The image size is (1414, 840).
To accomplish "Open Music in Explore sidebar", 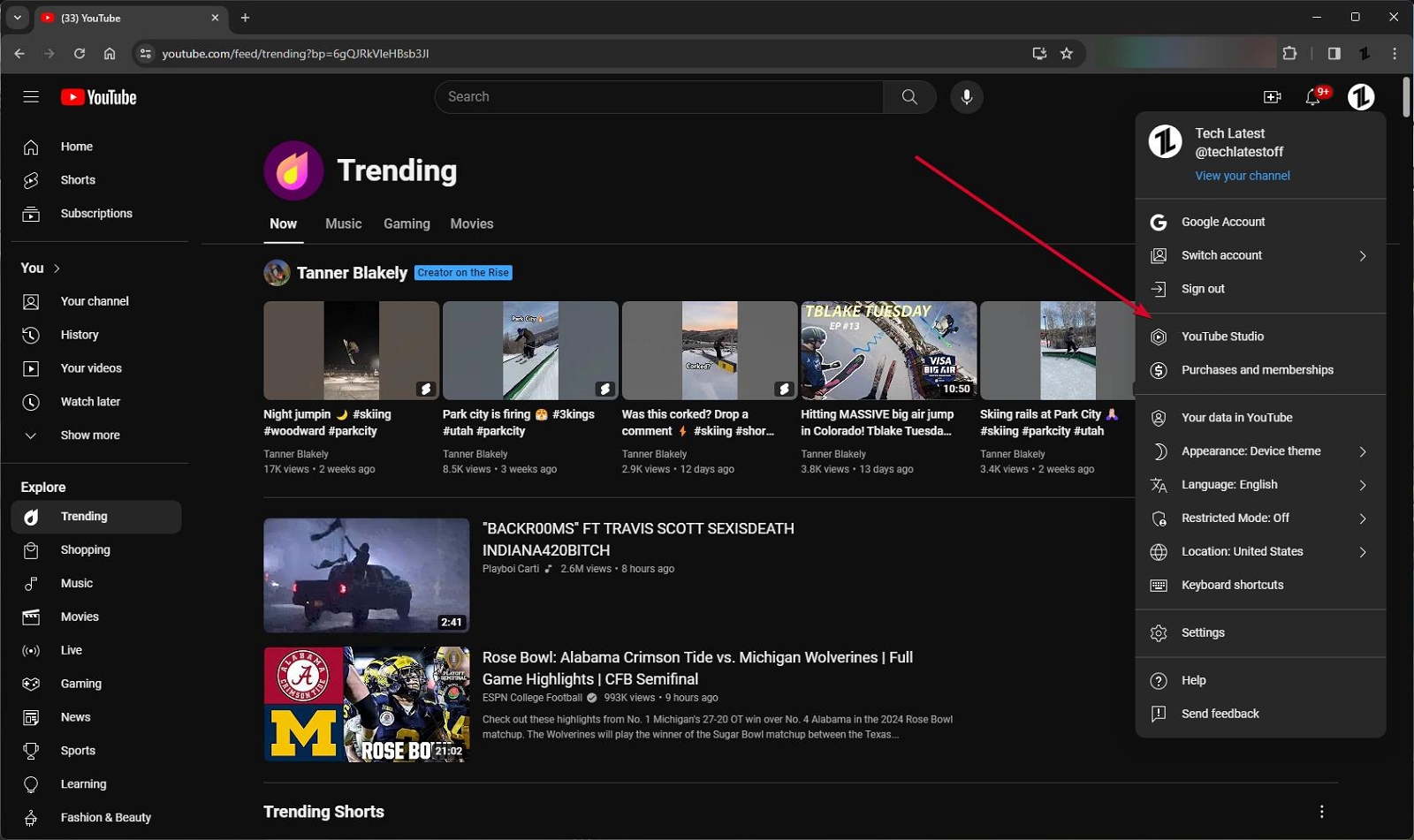I will point(95,584).
